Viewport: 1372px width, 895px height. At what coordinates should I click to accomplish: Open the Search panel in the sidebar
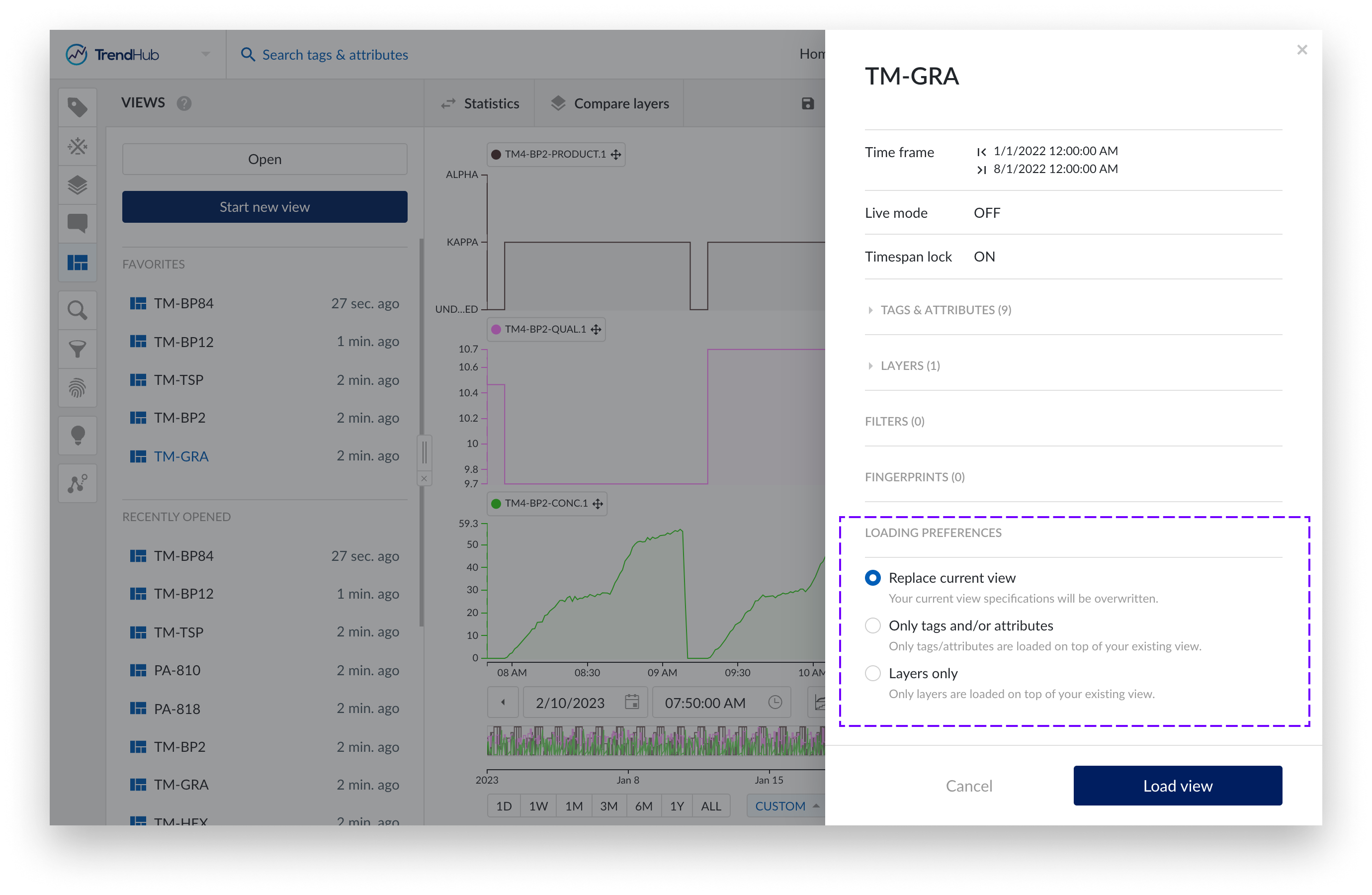78,310
